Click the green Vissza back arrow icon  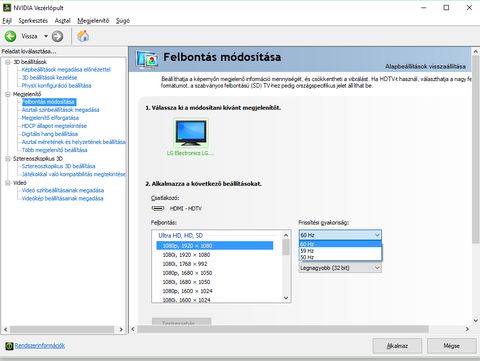[x=10, y=36]
